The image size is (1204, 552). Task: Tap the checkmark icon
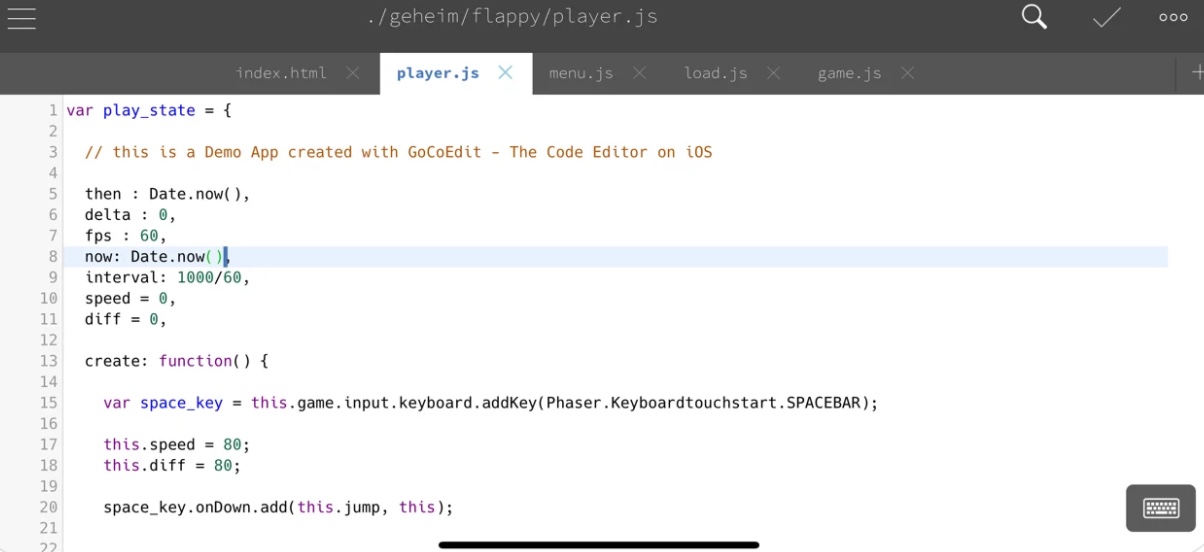[1106, 17]
